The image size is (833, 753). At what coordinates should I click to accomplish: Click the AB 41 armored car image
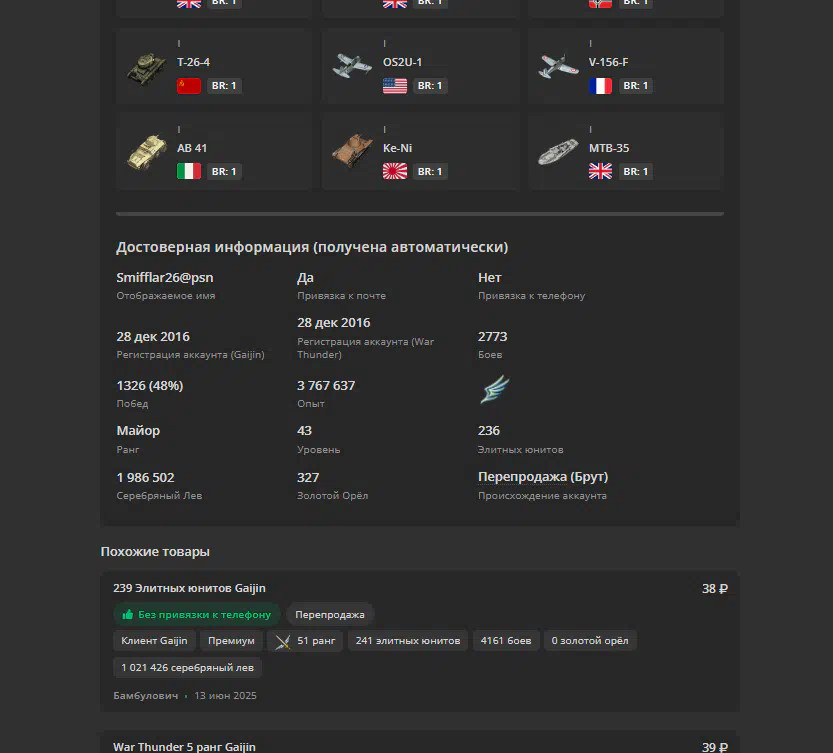147,153
